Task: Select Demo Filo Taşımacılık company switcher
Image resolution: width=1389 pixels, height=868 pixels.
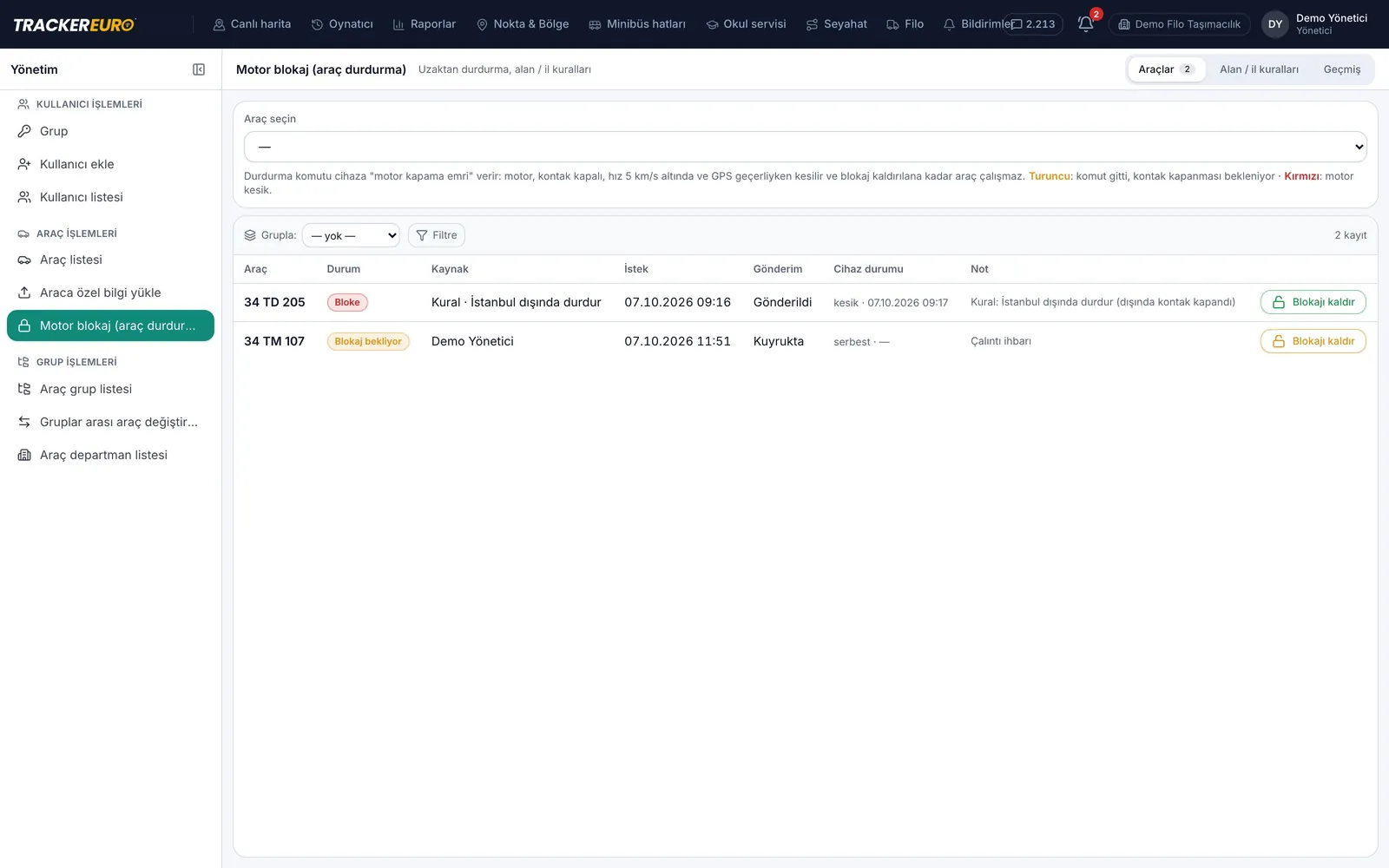Action: click(x=1180, y=24)
